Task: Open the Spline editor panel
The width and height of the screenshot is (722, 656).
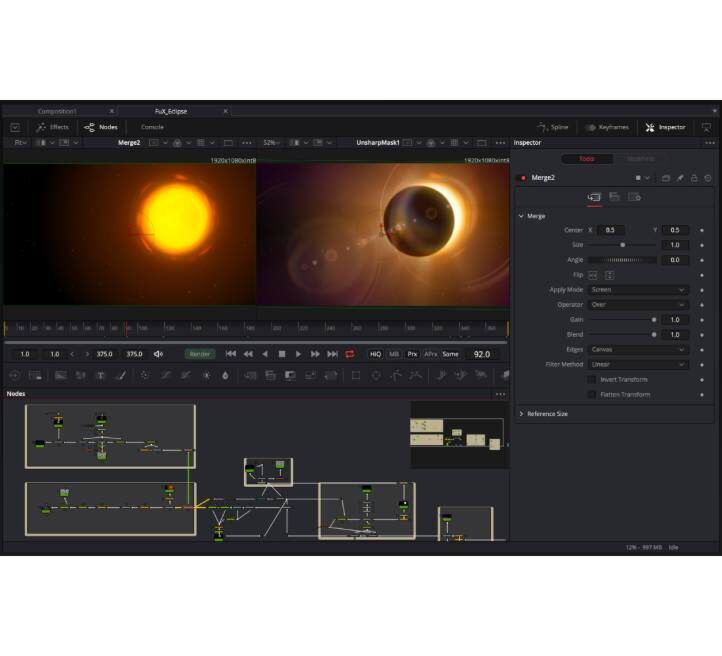Action: click(555, 127)
